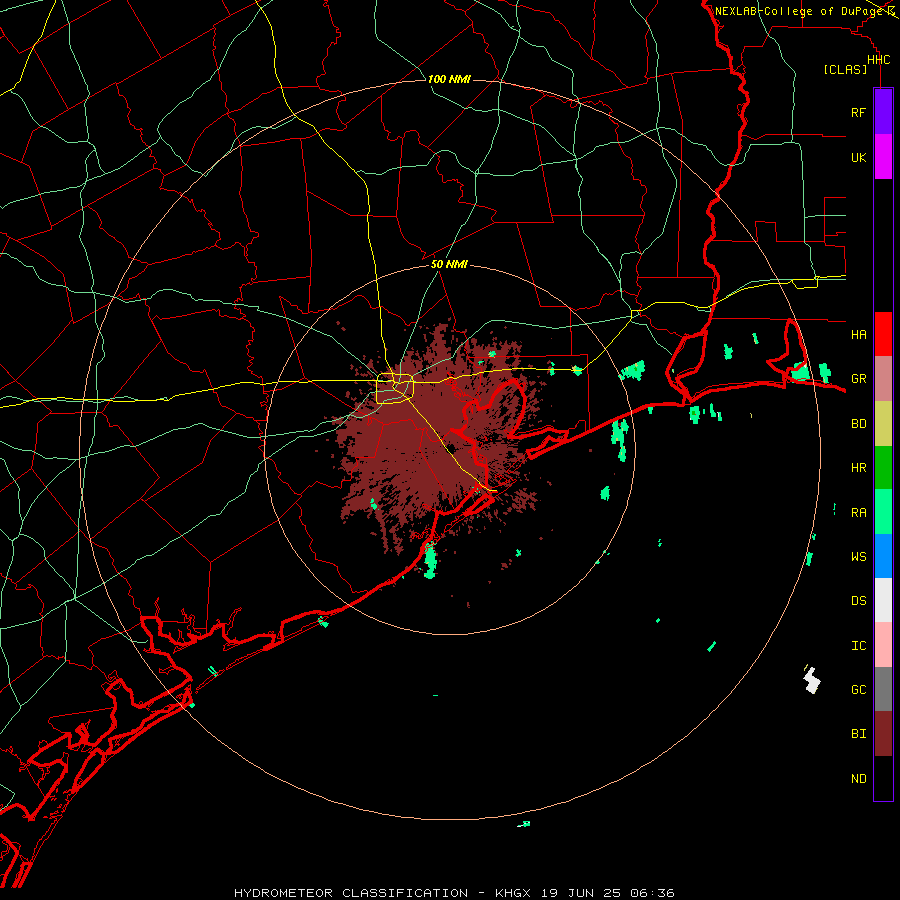Click the HA legend label
Viewport: 900px width, 900px height.
(858, 334)
